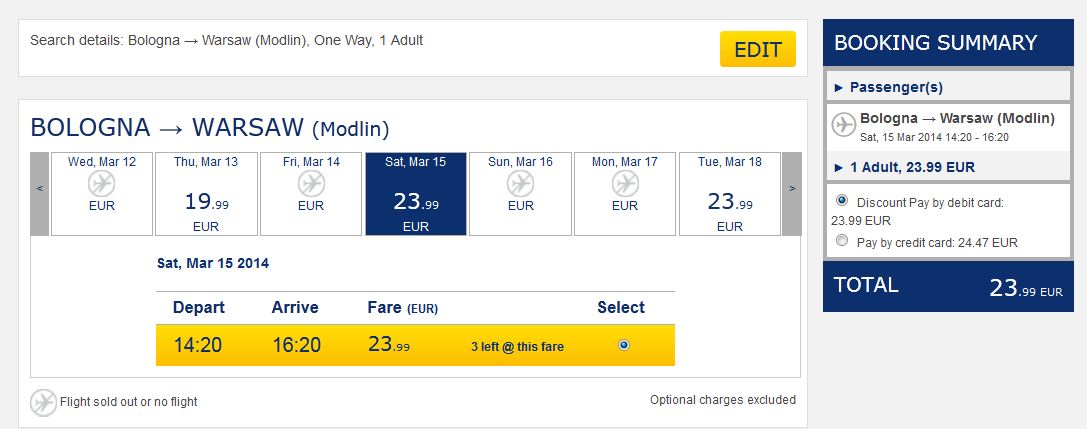Screen dimensions: 1087x429
Task: Select the Tue, Mar 18 date tab
Action: pos(730,194)
